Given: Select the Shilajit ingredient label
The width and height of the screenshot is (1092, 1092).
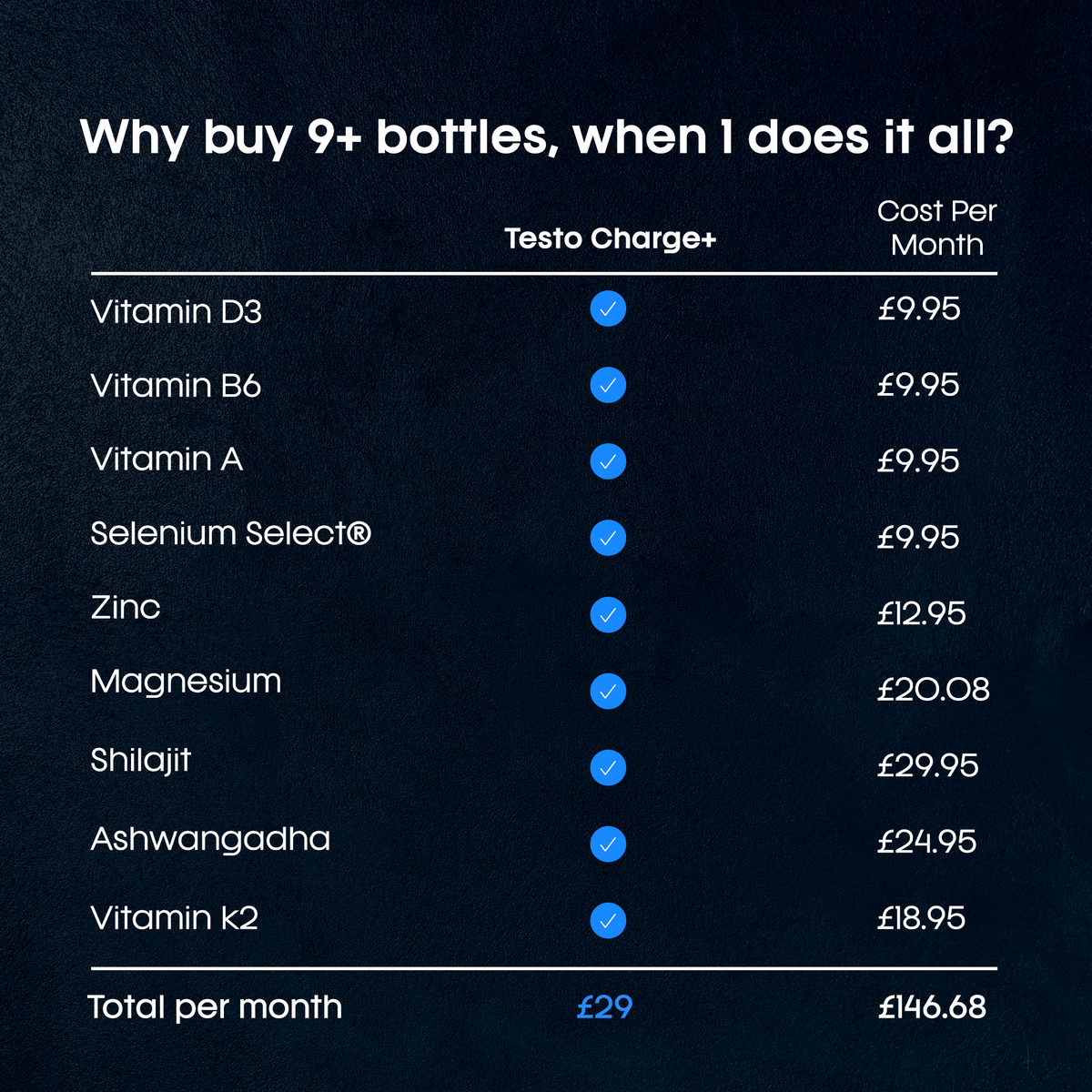Looking at the screenshot, I should coord(141,760).
